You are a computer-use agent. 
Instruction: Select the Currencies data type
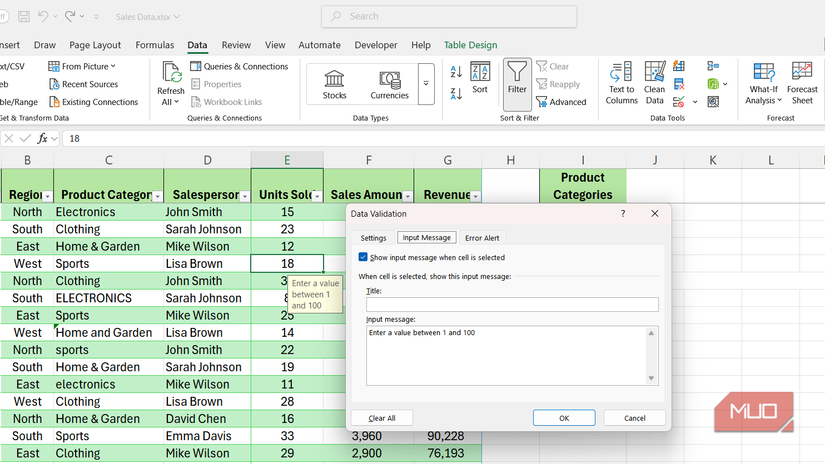click(389, 84)
